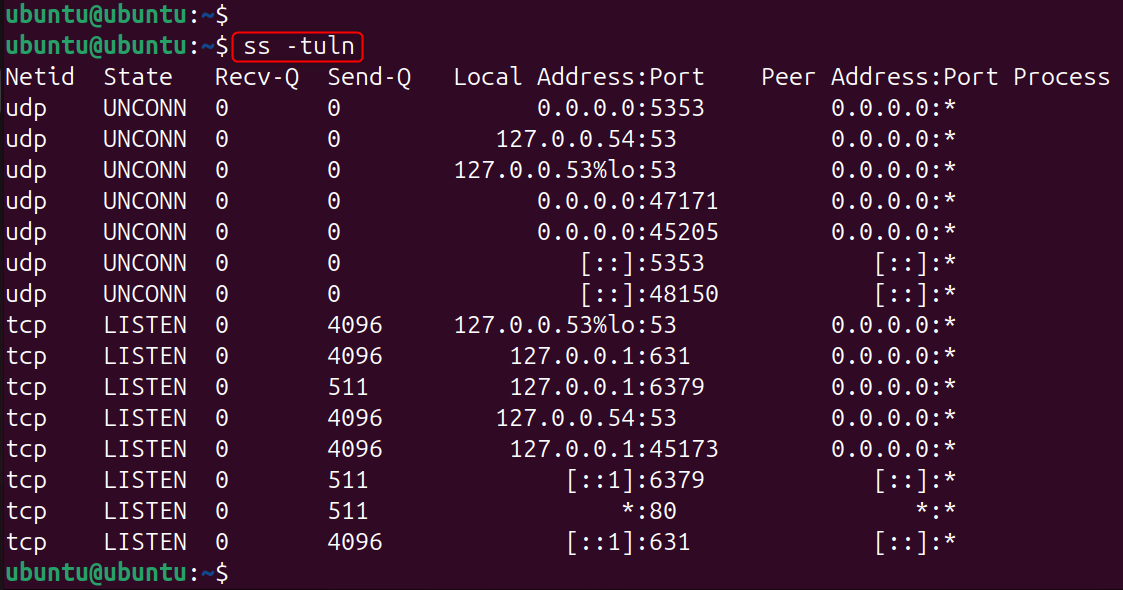Click the peer address '*:*'
1123x590 pixels.
pos(935,511)
